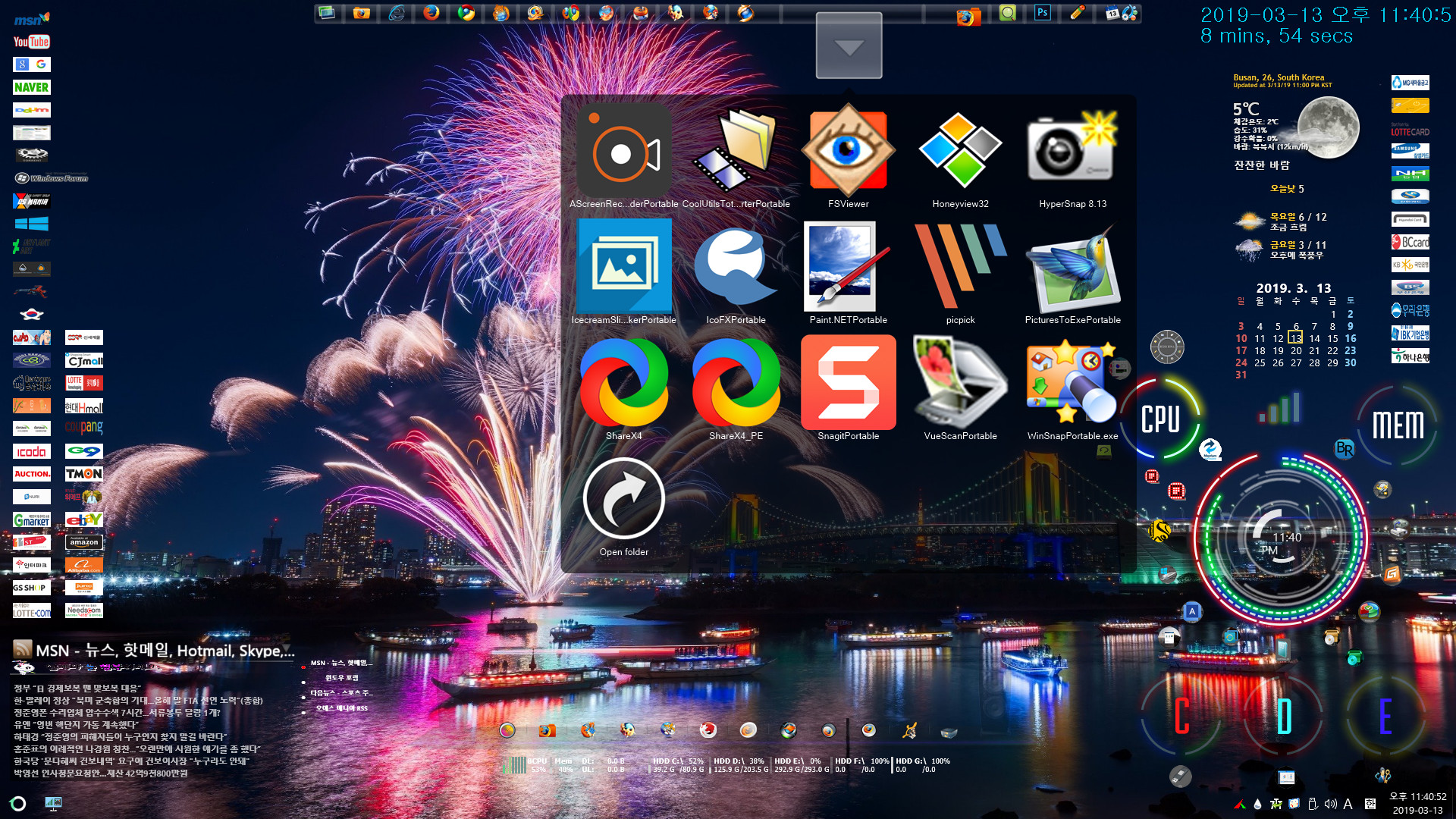Click the pencil icon in top dock
Image resolution: width=1456 pixels, height=819 pixels.
tap(1077, 13)
